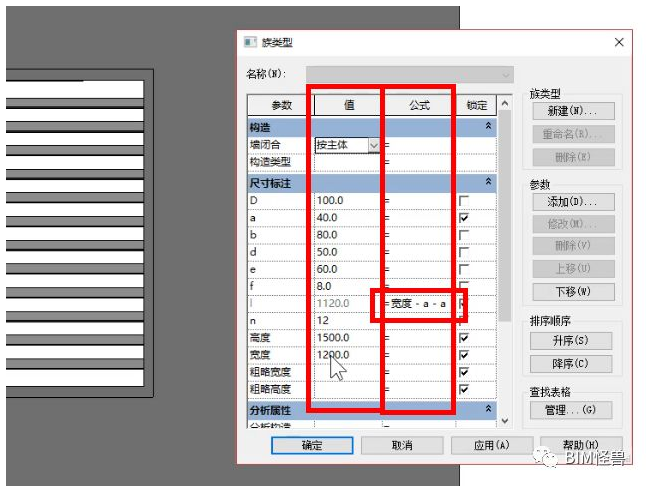Click the 值 column header
The width and height of the screenshot is (646, 491).
(x=346, y=105)
